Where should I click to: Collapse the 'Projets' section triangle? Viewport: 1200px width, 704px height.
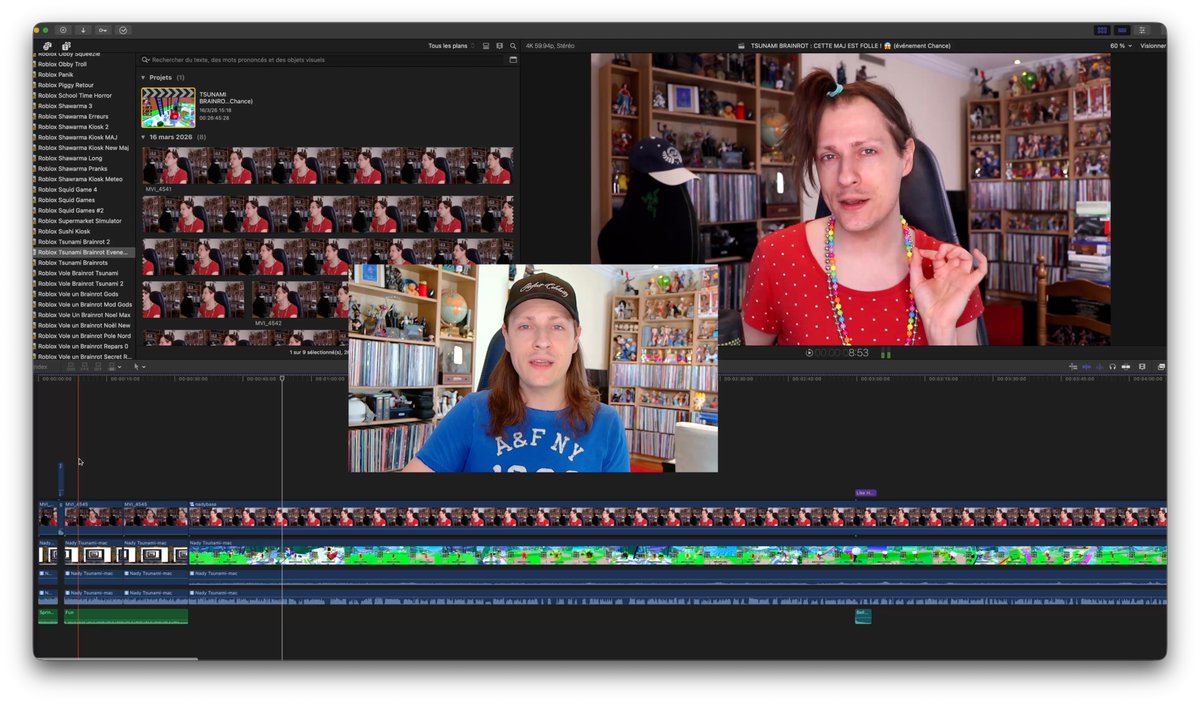(143, 77)
